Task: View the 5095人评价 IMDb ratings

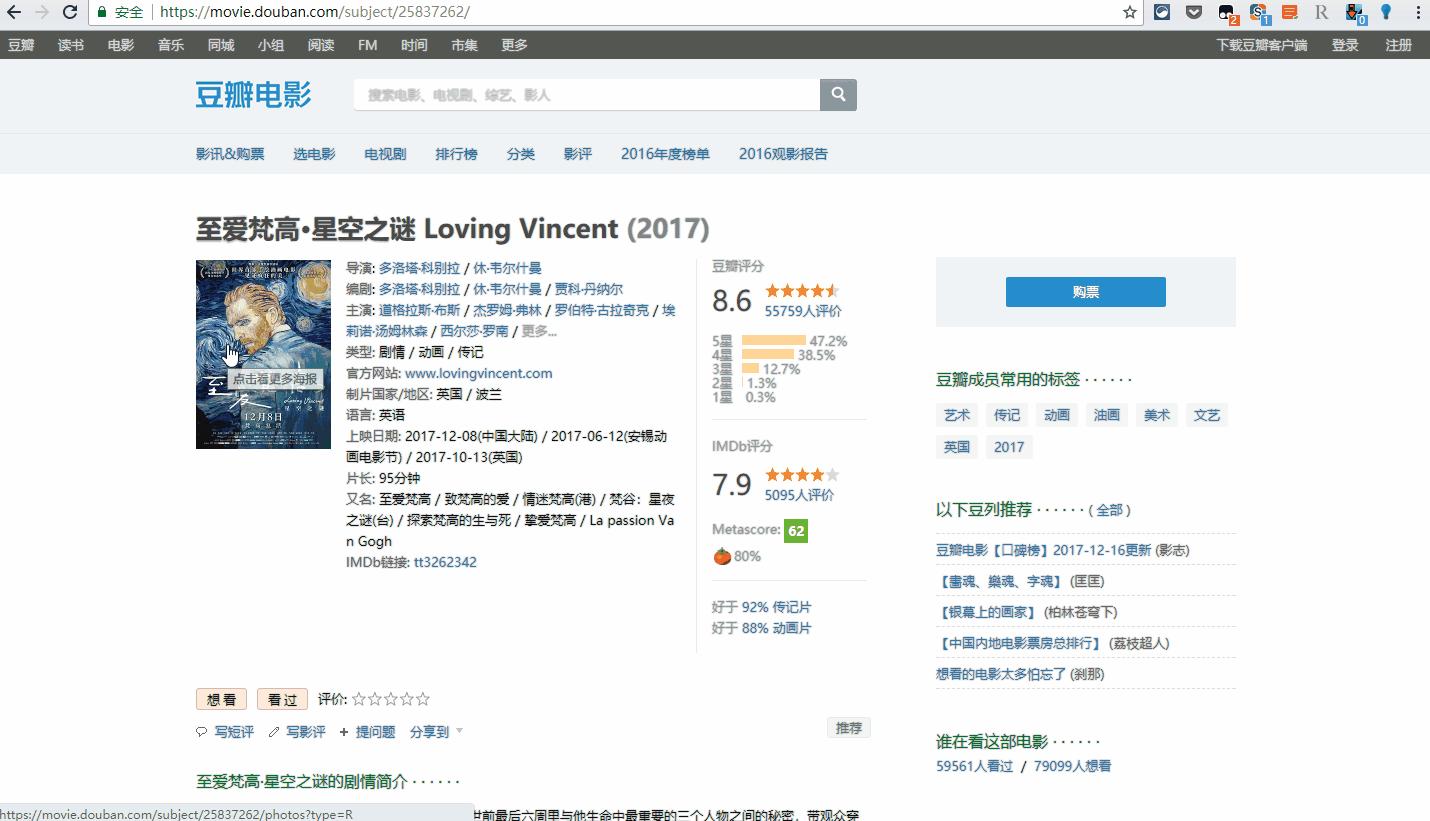Action: (x=799, y=495)
